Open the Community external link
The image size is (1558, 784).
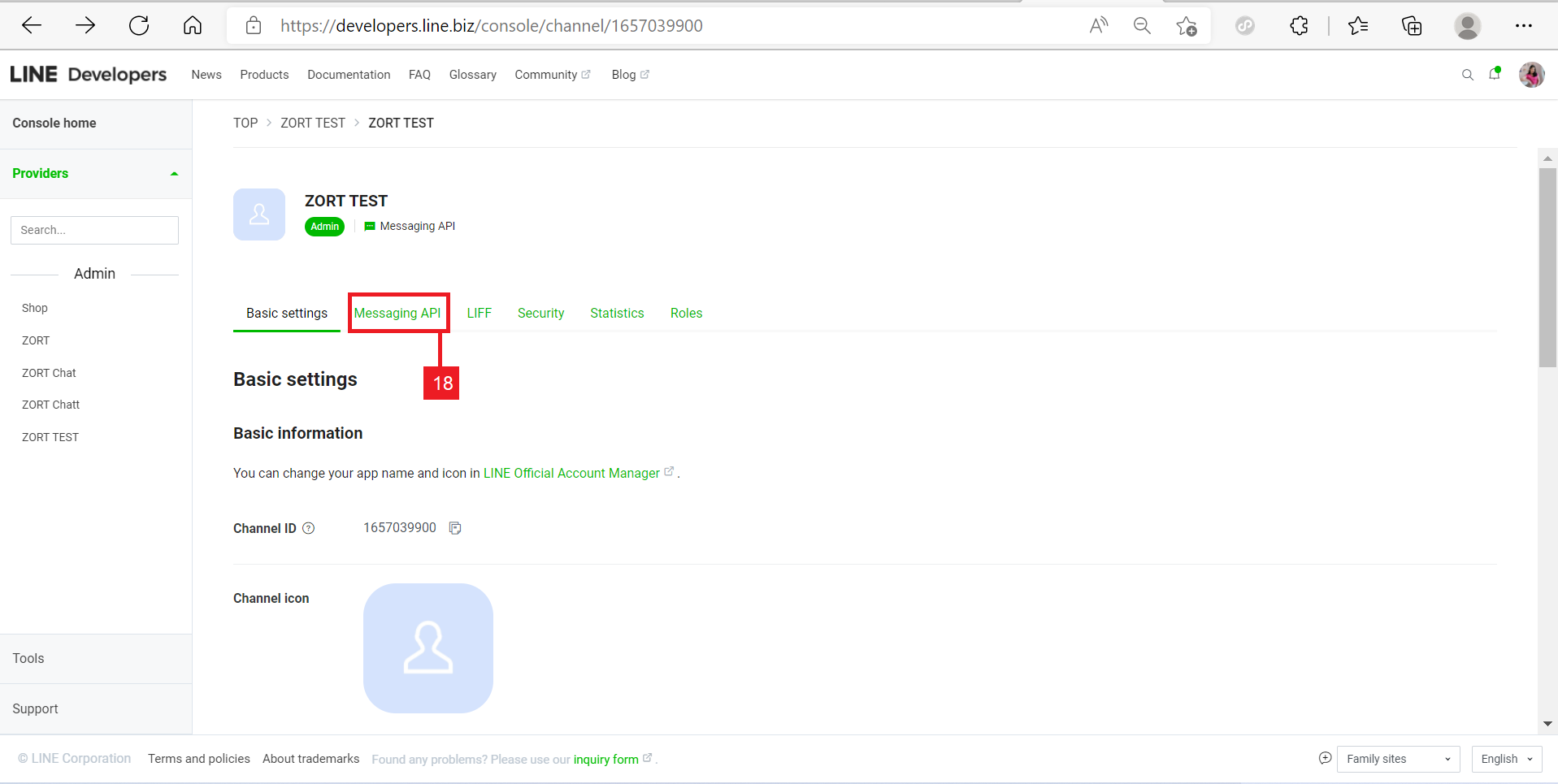(553, 75)
